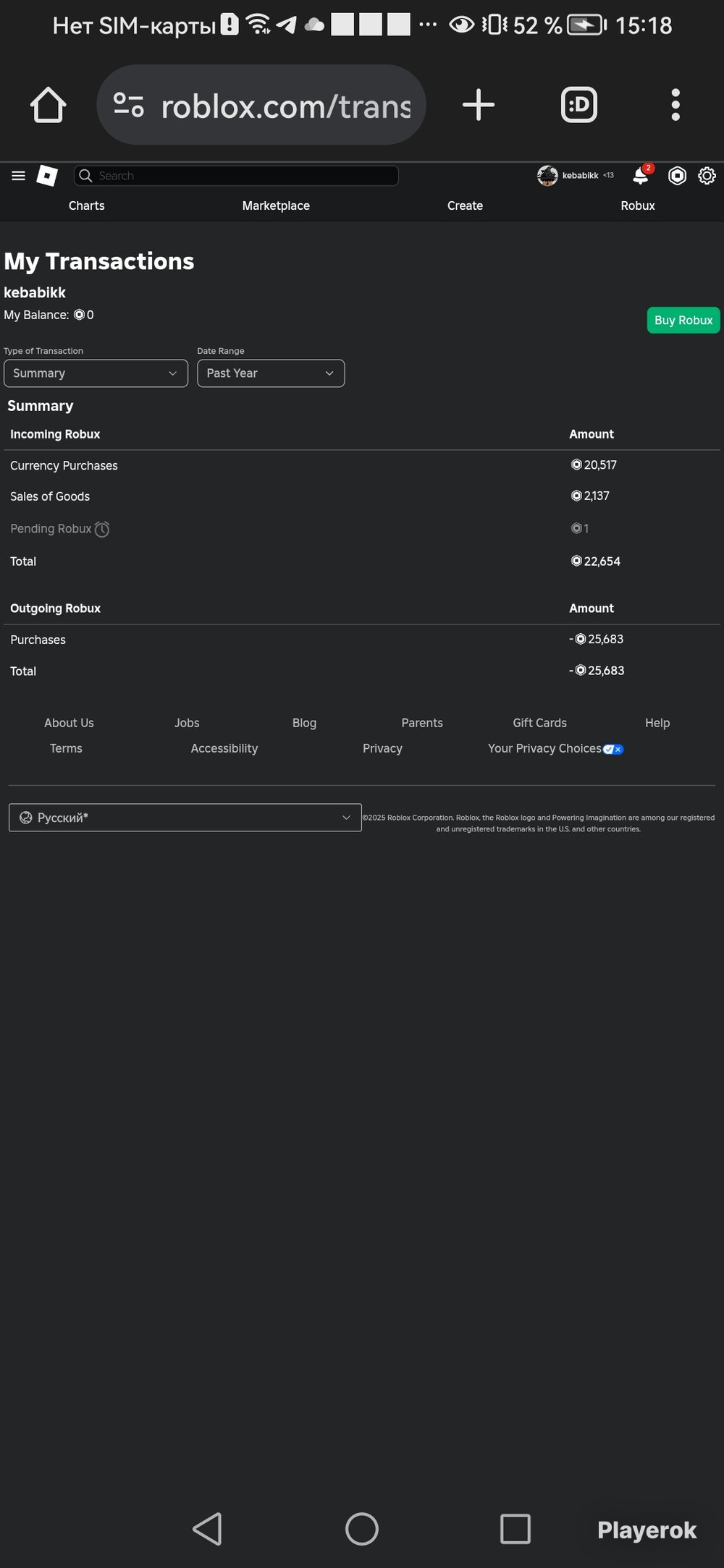724x1568 pixels.
Task: Tap the Roblox logo icon
Action: point(47,176)
